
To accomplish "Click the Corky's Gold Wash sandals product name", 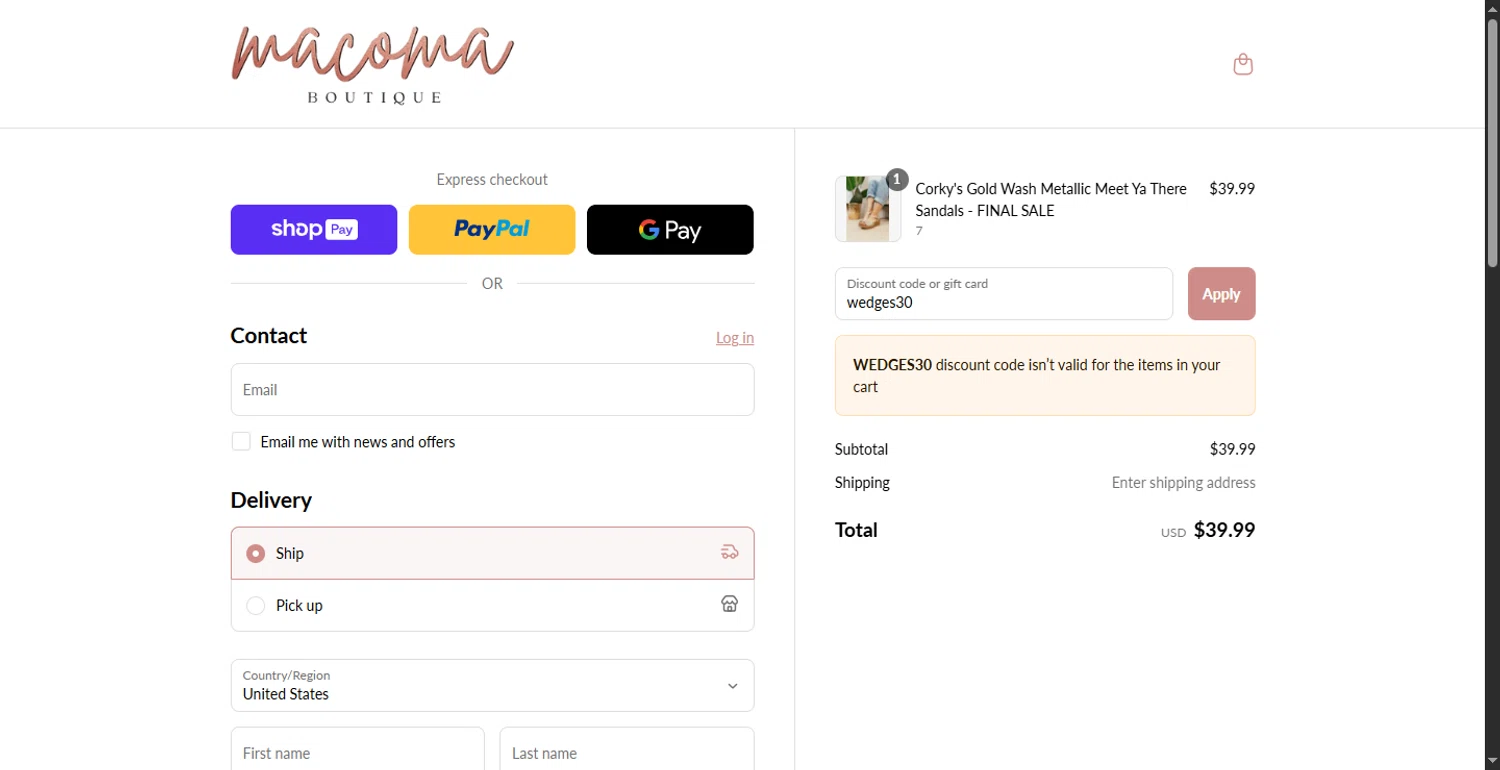I will tap(1051, 199).
